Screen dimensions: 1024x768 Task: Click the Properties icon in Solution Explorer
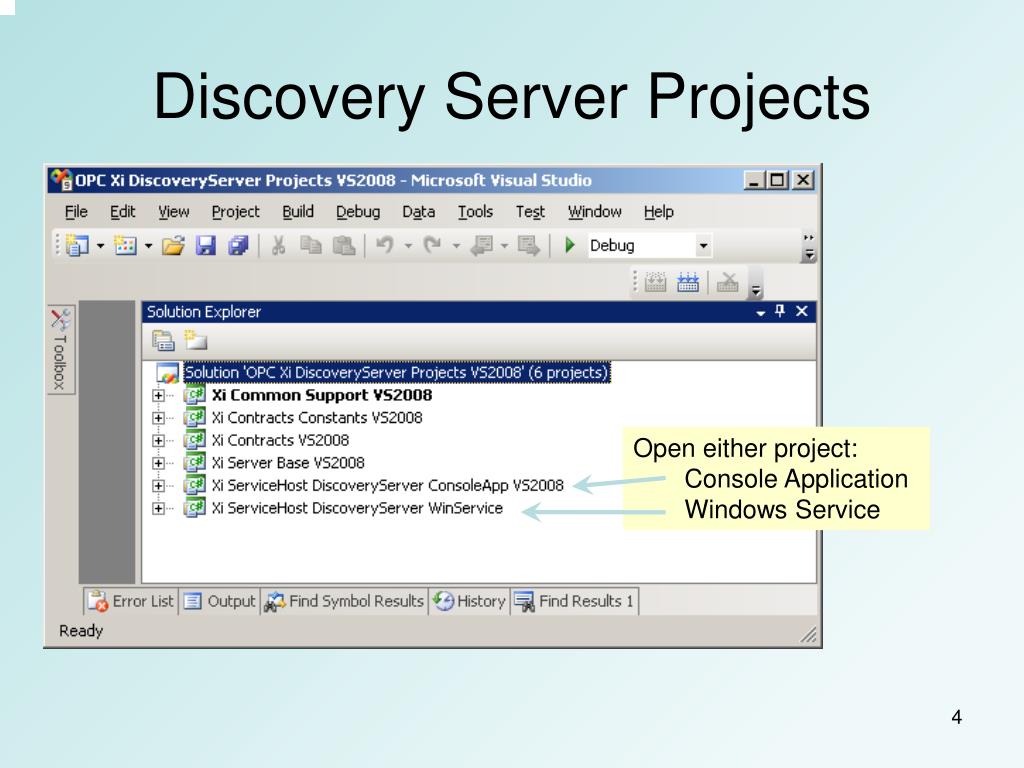point(163,340)
